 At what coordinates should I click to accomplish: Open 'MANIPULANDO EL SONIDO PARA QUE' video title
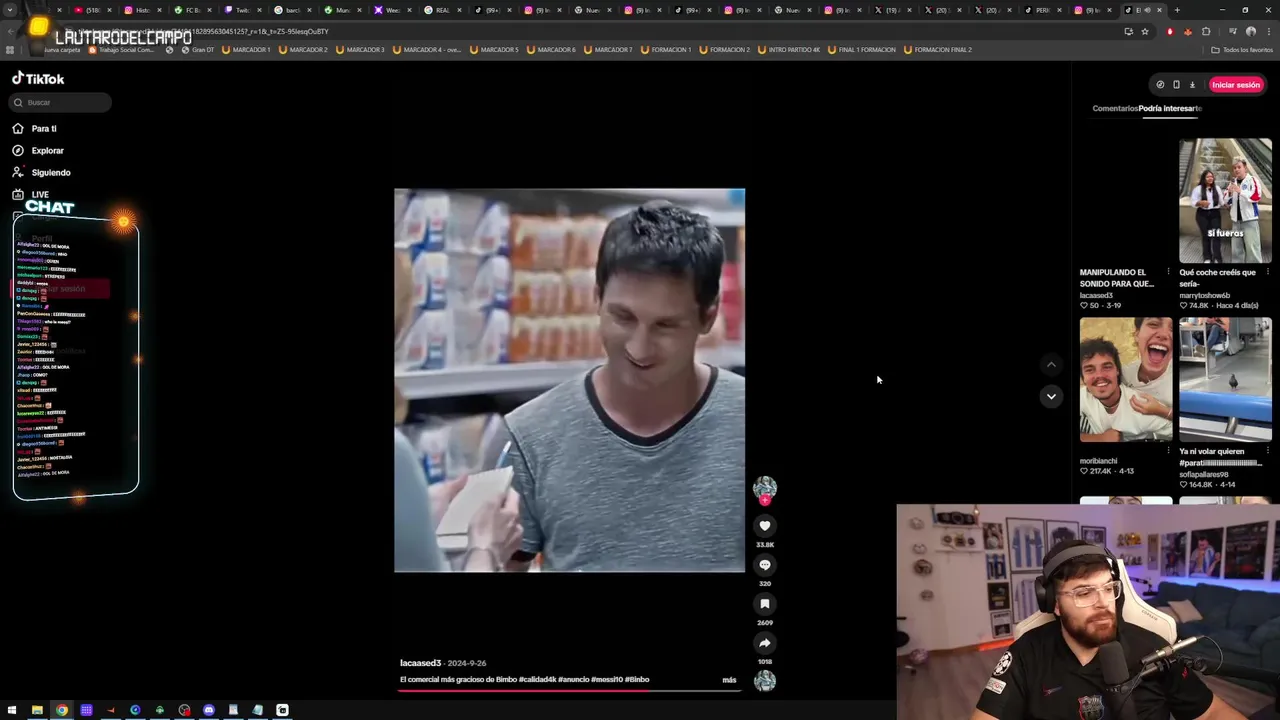coord(1118,278)
